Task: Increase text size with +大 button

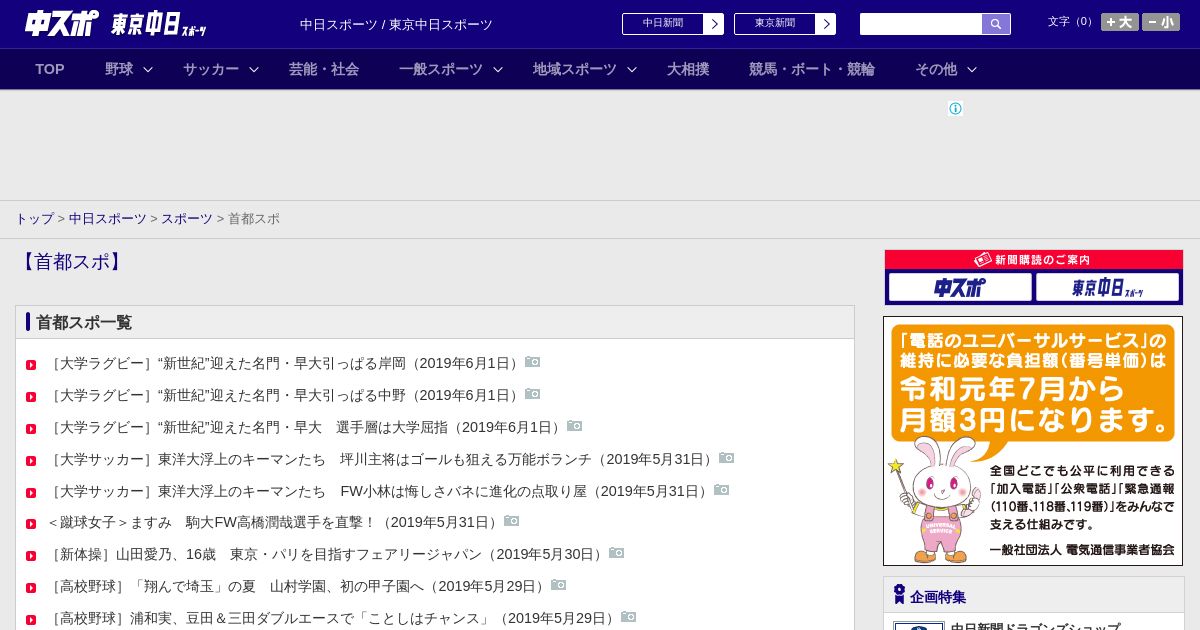Action: pos(1120,22)
